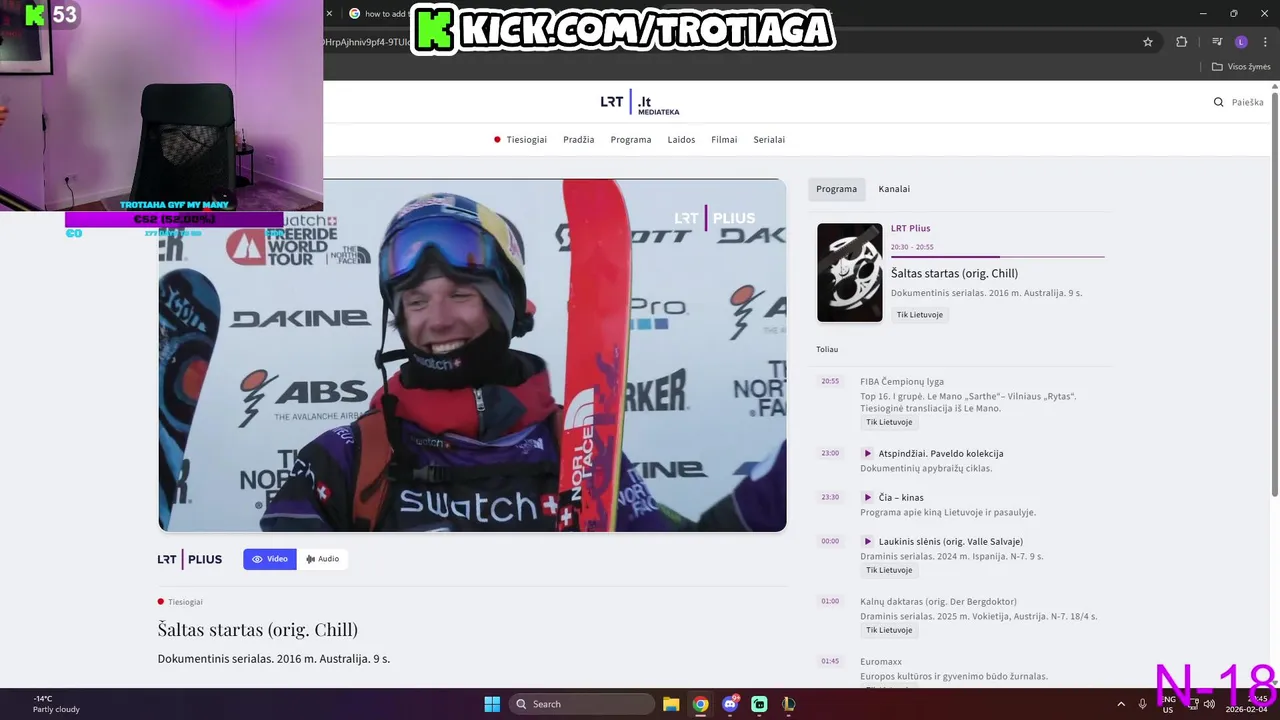Open the League of Legends taskbar icon
Image resolution: width=1280 pixels, height=720 pixels.
[x=788, y=704]
